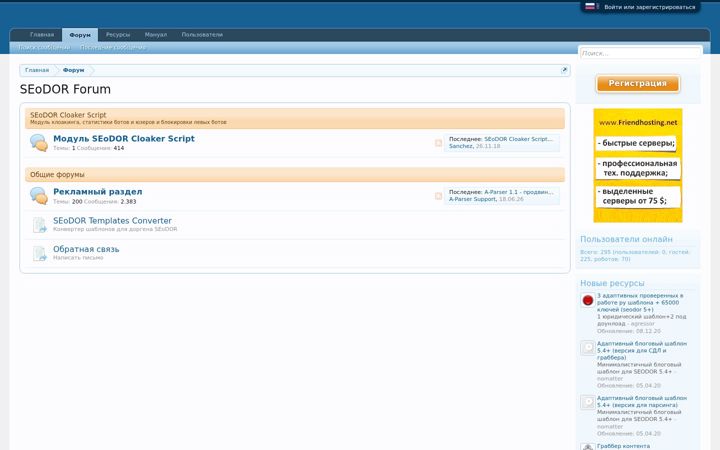Click the red avatar icon of the first new resource

(587, 300)
